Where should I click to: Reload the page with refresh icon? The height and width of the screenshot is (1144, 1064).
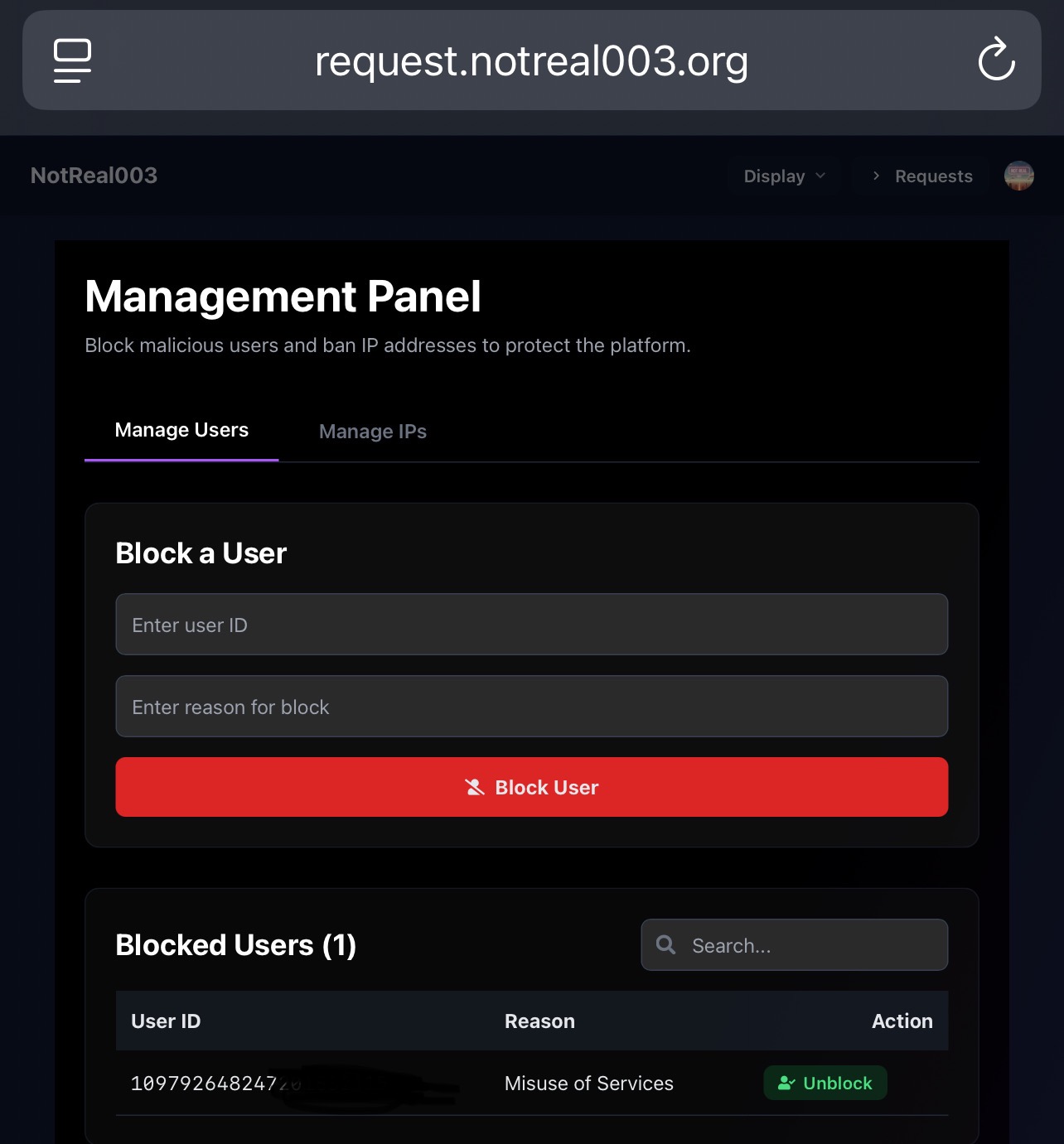coord(996,60)
